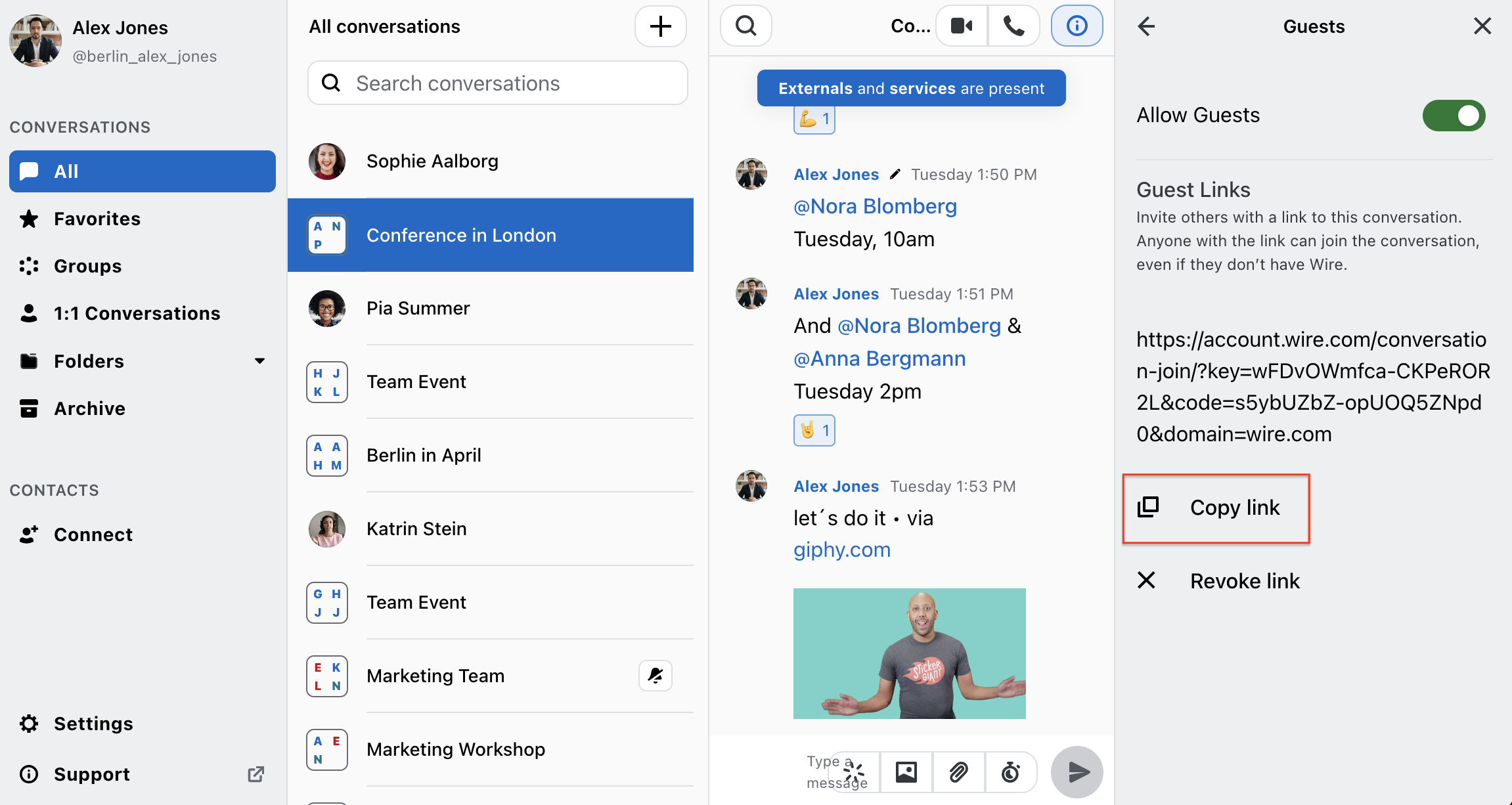
Task: Click @Anna Bergmann mention
Action: [x=879, y=359]
